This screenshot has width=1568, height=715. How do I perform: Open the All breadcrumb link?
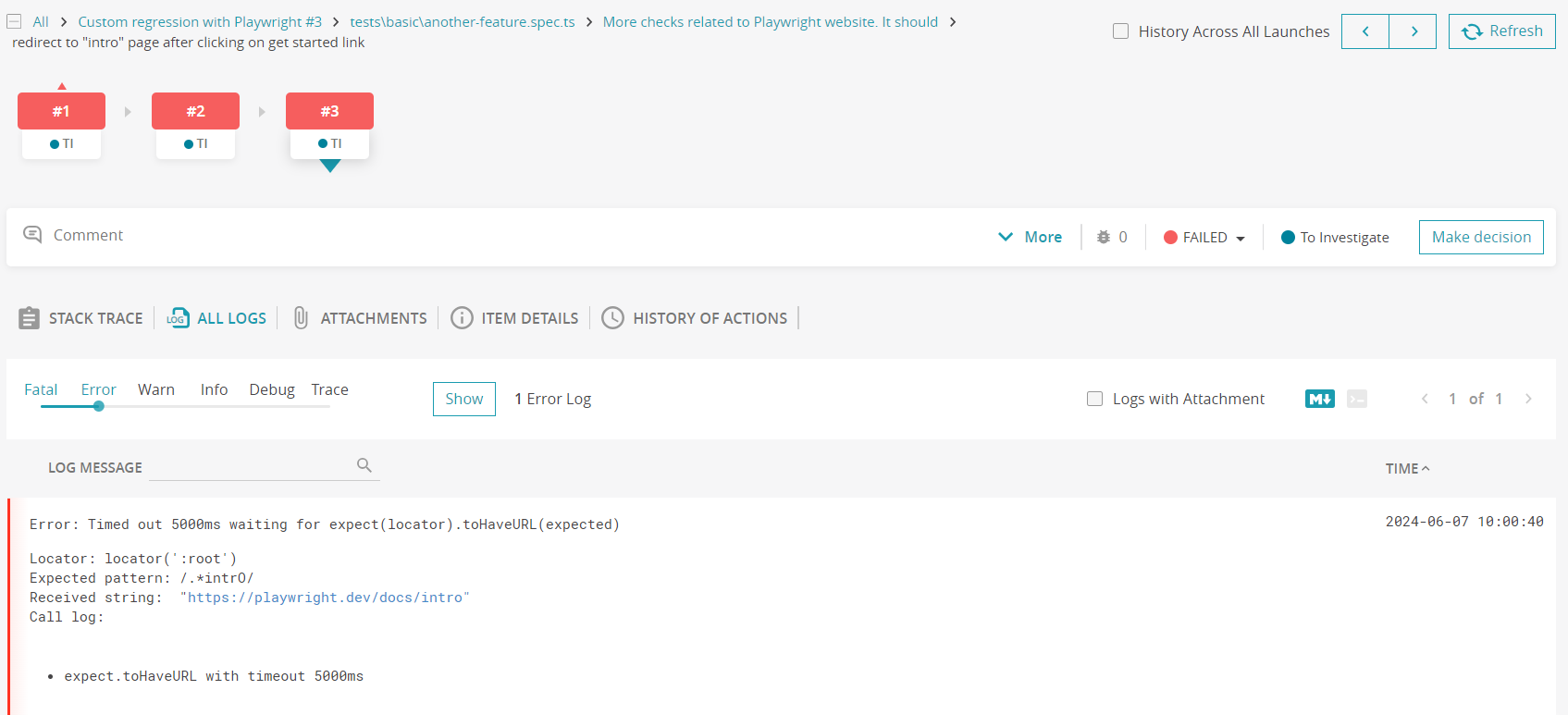(41, 21)
